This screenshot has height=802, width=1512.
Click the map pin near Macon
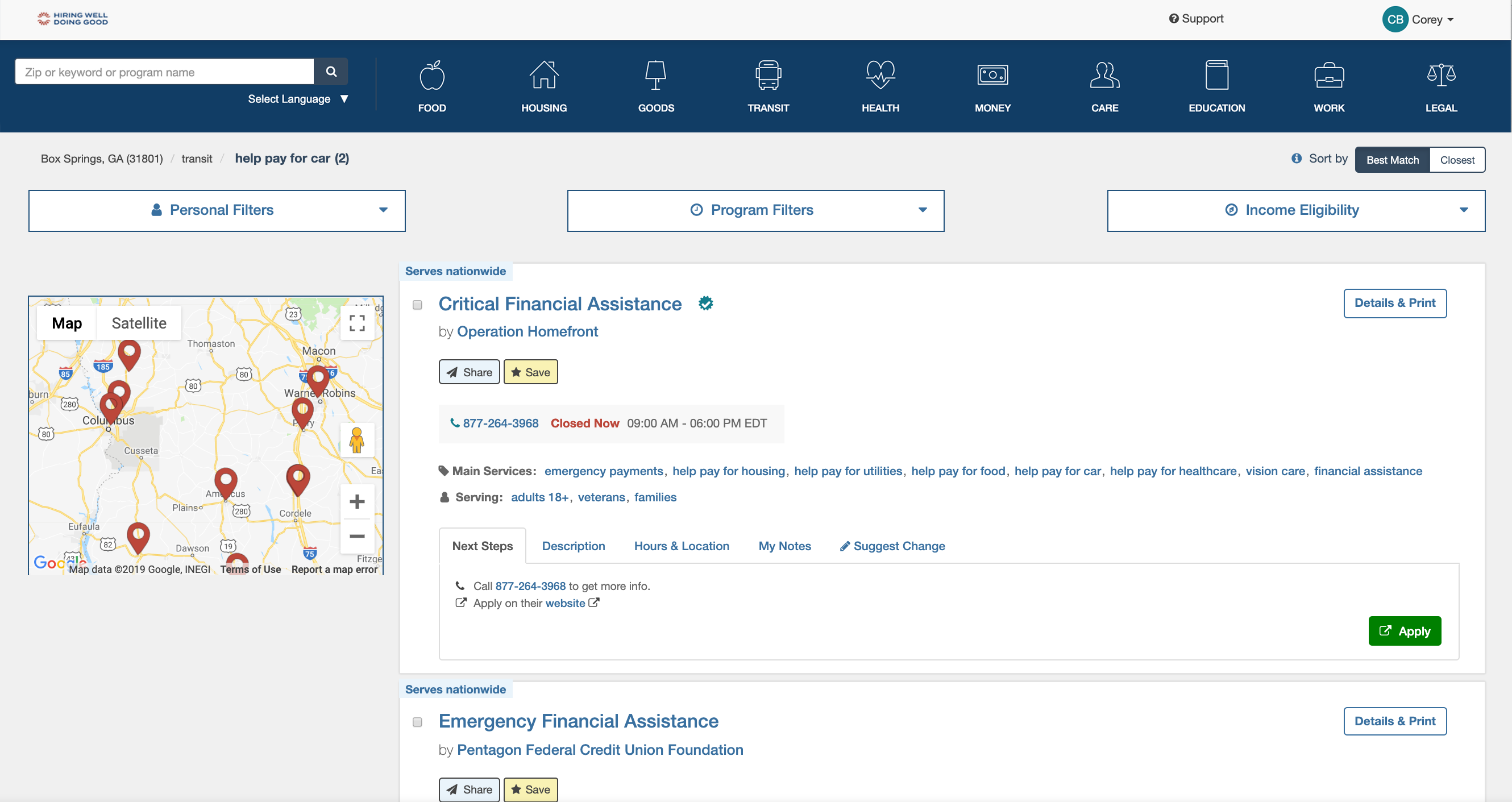point(318,380)
